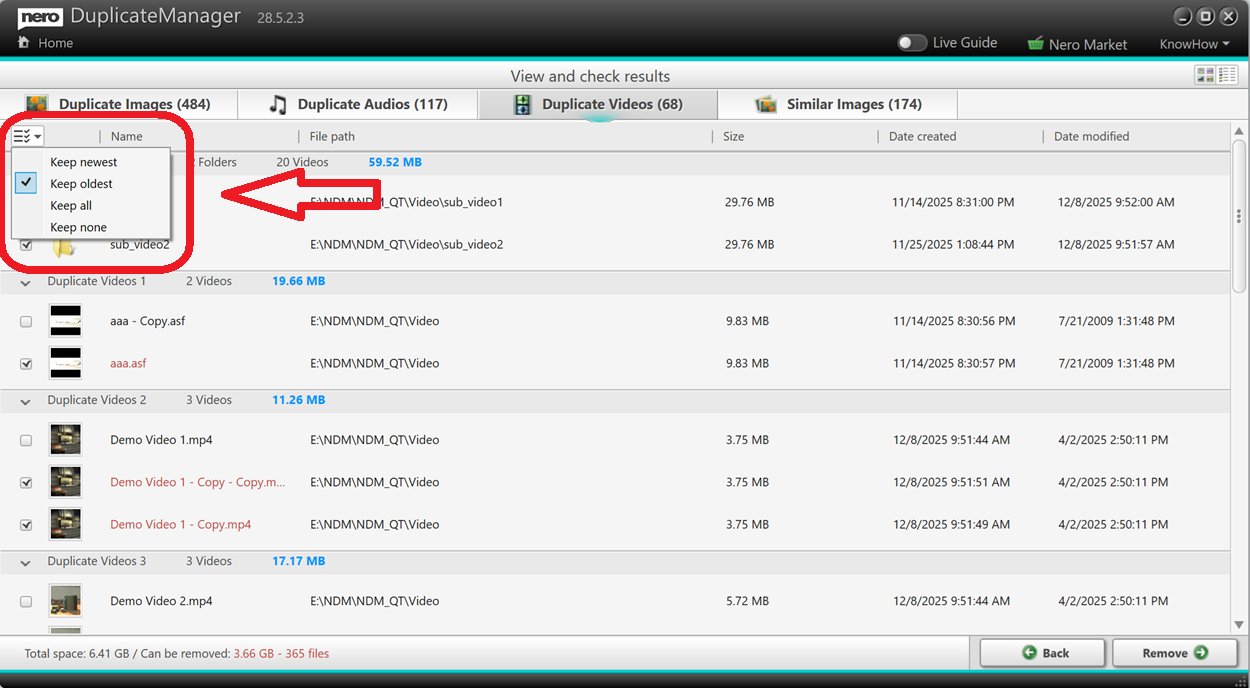The width and height of the screenshot is (1250, 688).
Task: Click the Remove button
Action: (x=1176, y=653)
